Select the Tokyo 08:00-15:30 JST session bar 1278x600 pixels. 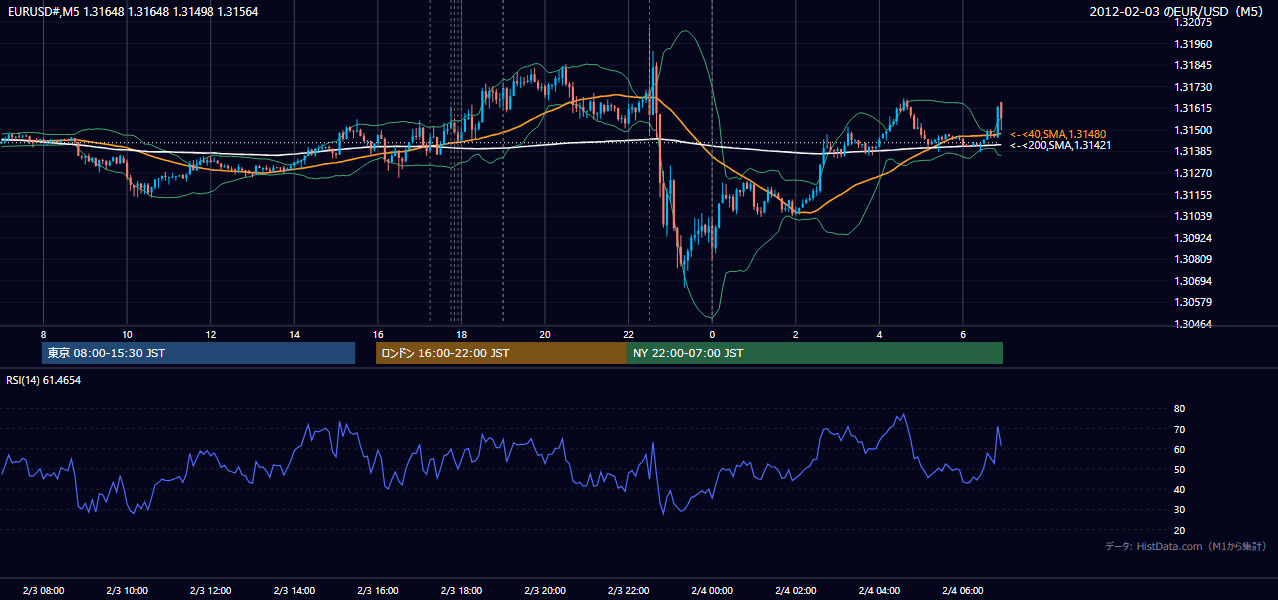199,353
